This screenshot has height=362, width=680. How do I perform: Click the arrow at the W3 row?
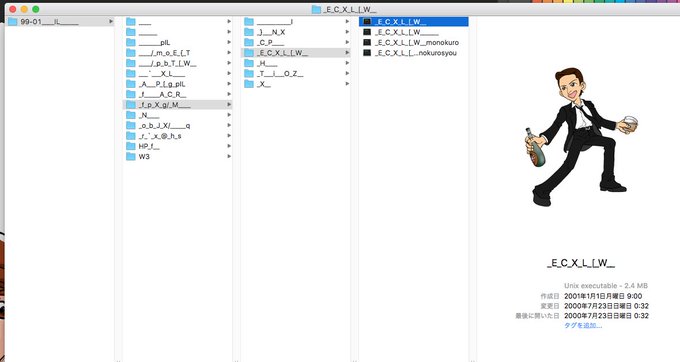(x=229, y=157)
